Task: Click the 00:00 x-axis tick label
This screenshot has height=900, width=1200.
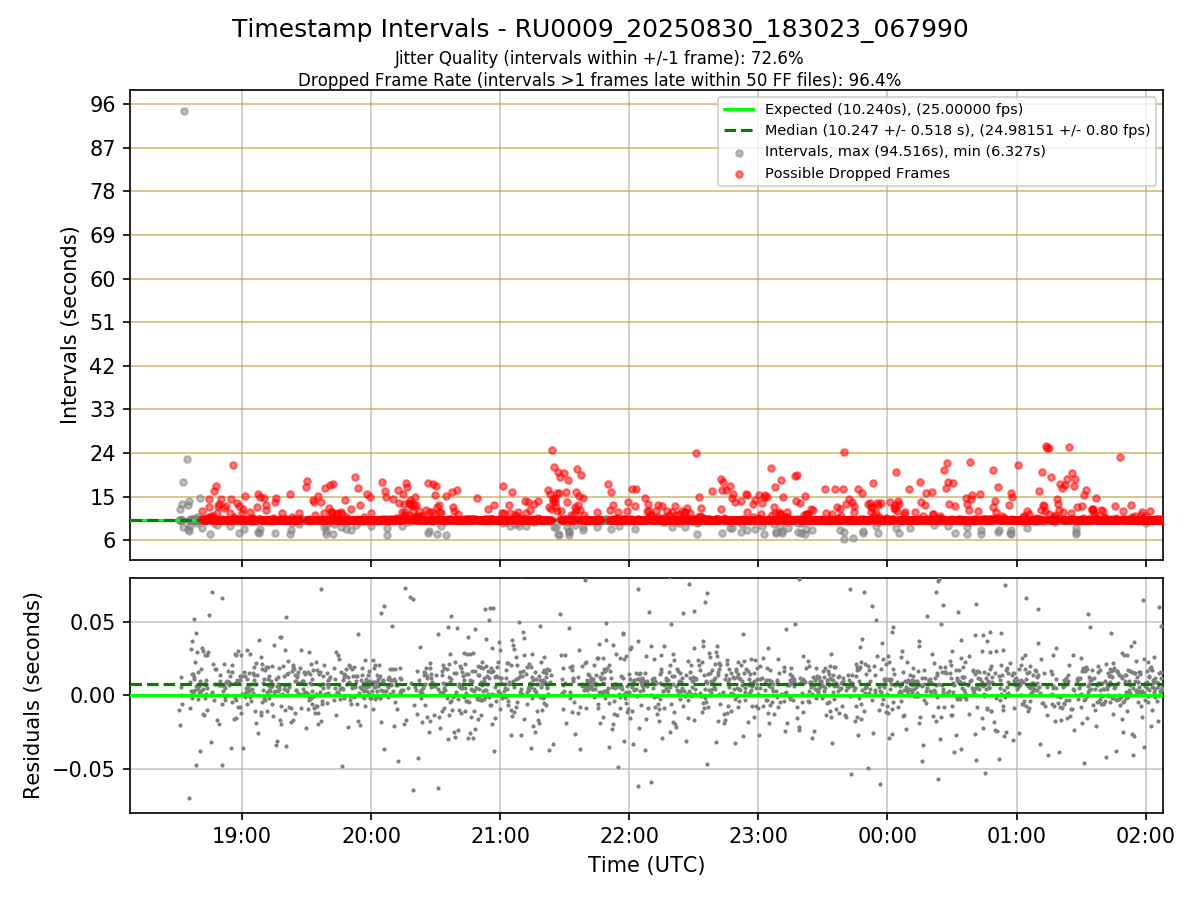Action: coord(887,835)
